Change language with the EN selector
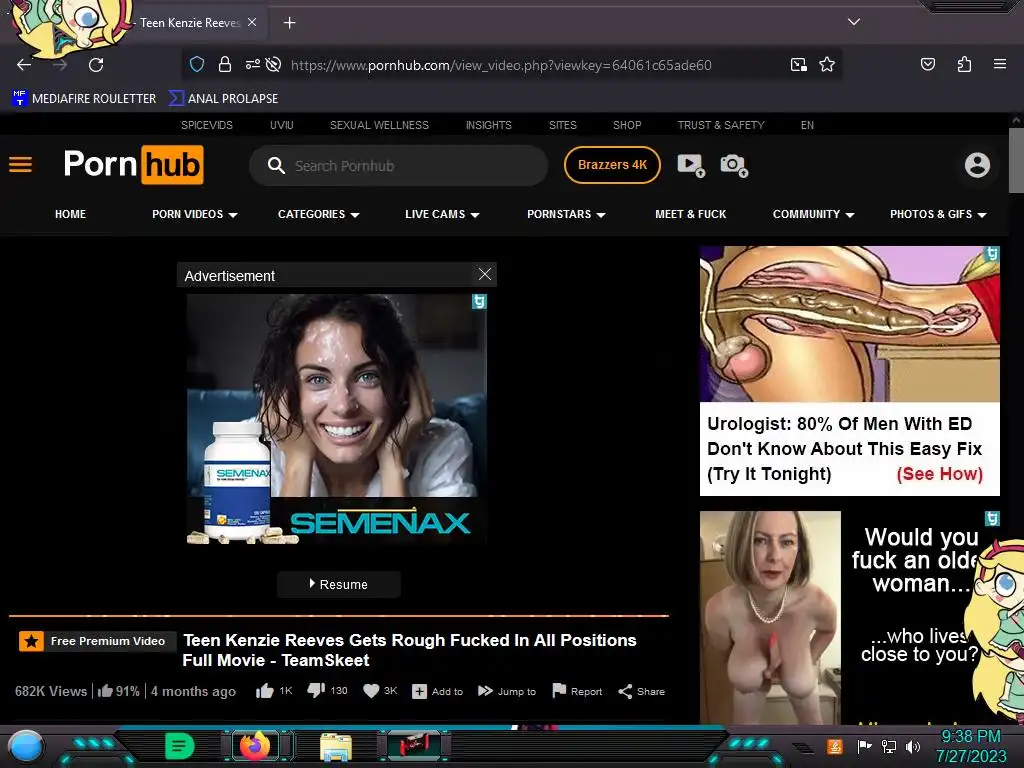Image resolution: width=1024 pixels, height=768 pixels. point(807,125)
